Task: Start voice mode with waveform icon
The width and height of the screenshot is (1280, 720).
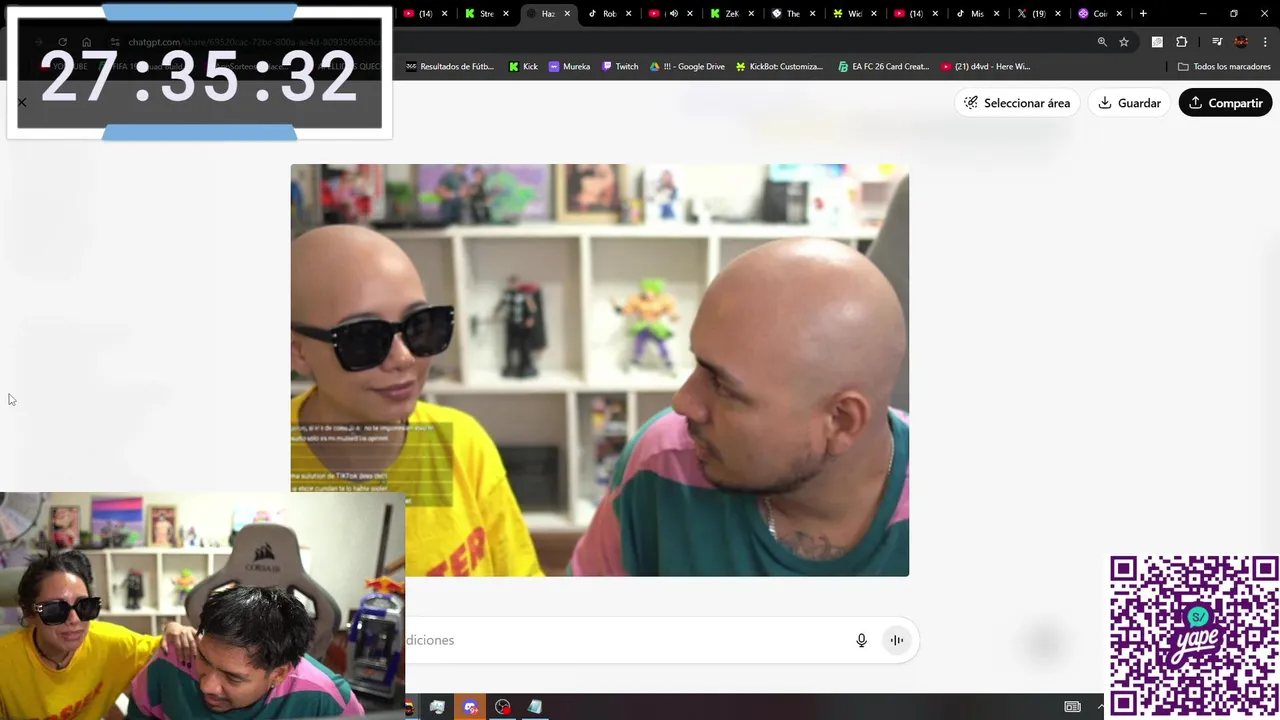Action: click(897, 640)
